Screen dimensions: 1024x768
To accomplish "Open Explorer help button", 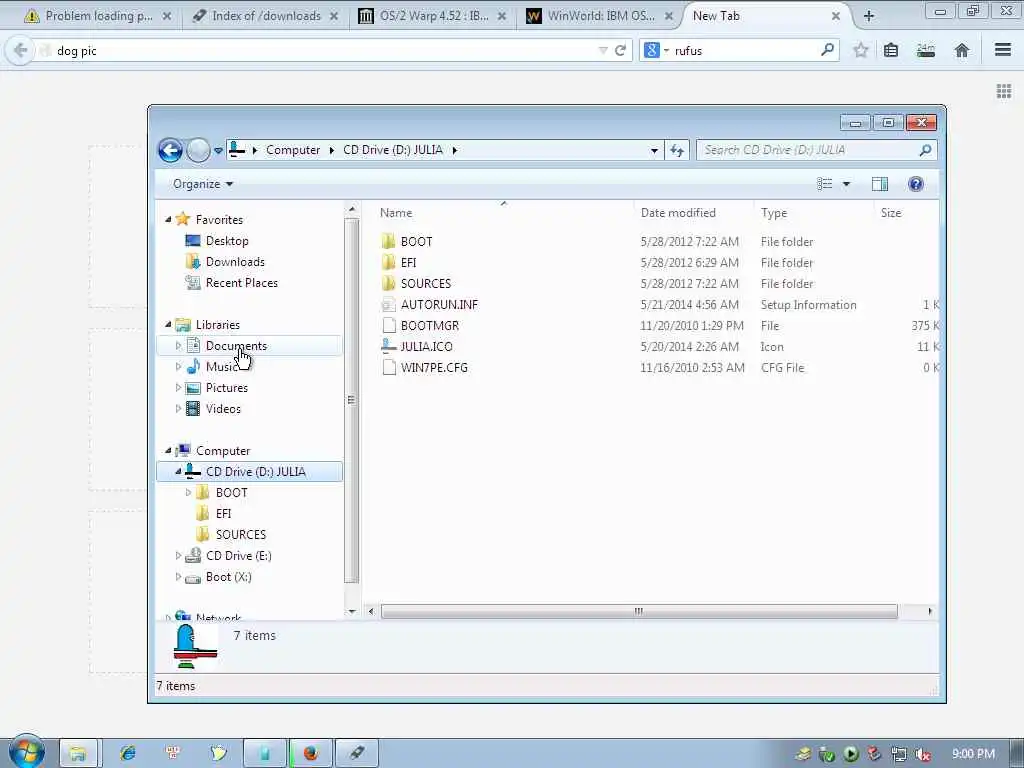I will pyautogui.click(x=916, y=184).
